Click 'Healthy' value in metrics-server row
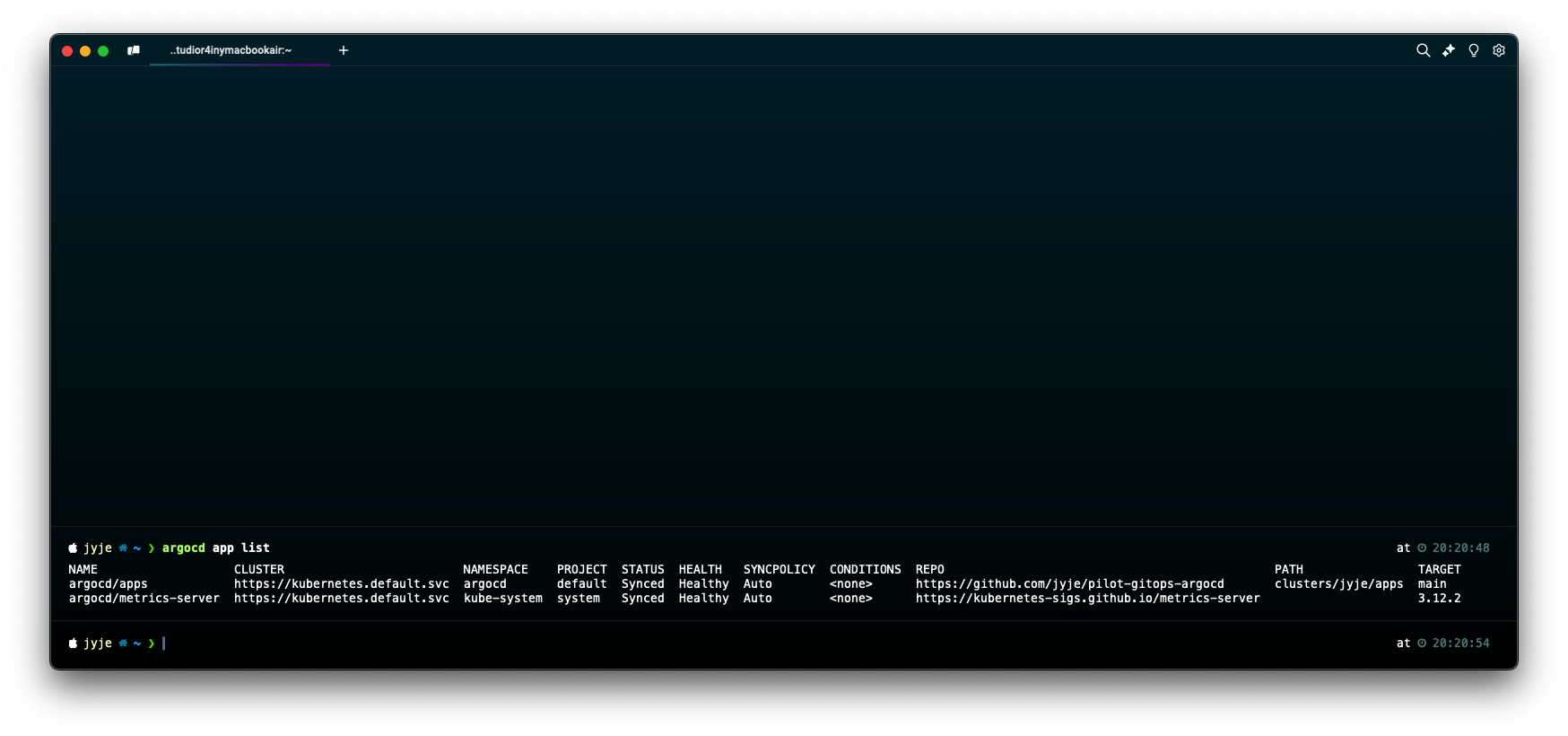Viewport: 1568px width, 736px height. click(x=704, y=598)
